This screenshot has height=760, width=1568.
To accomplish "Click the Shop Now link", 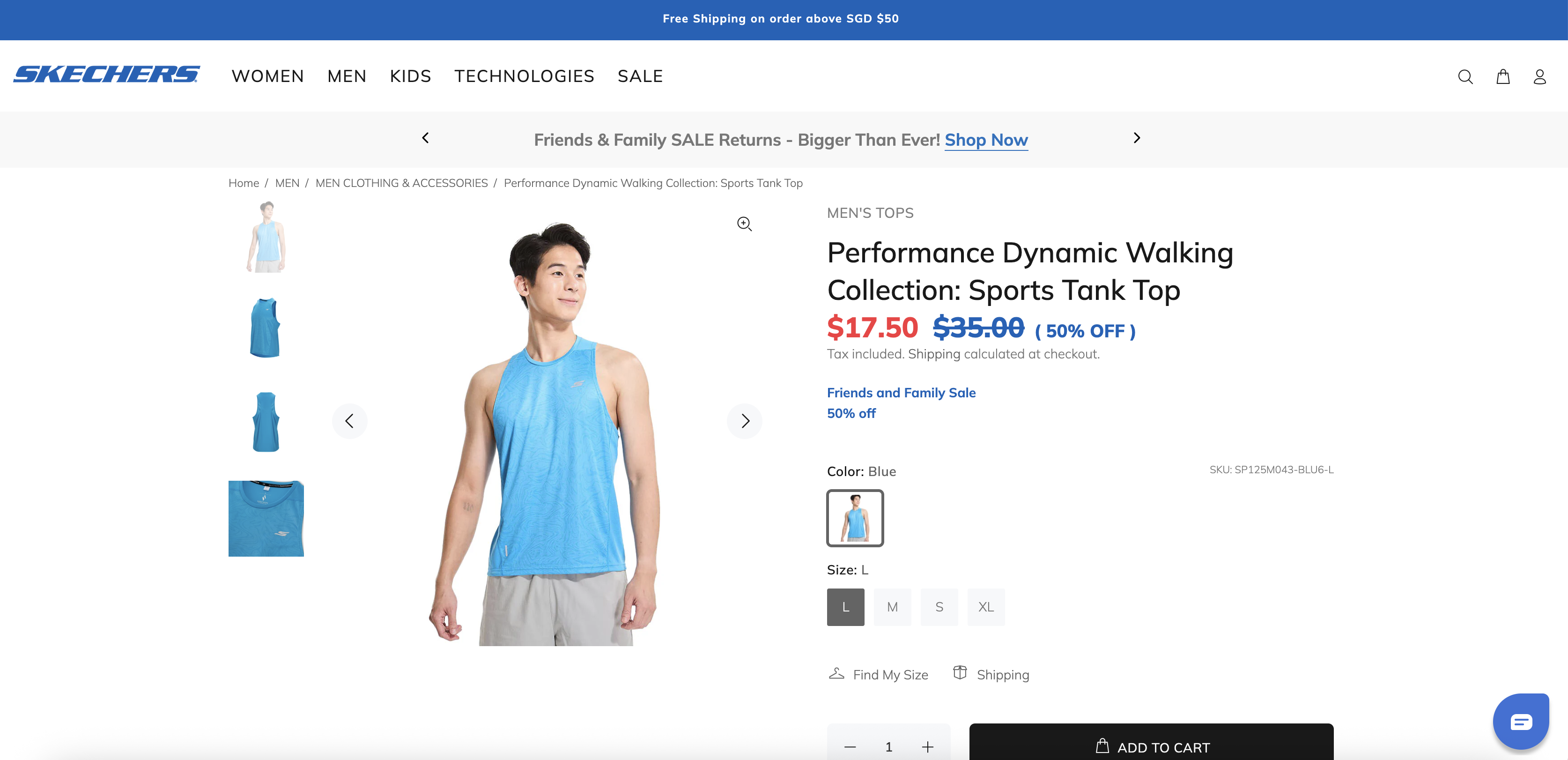I will coord(985,140).
